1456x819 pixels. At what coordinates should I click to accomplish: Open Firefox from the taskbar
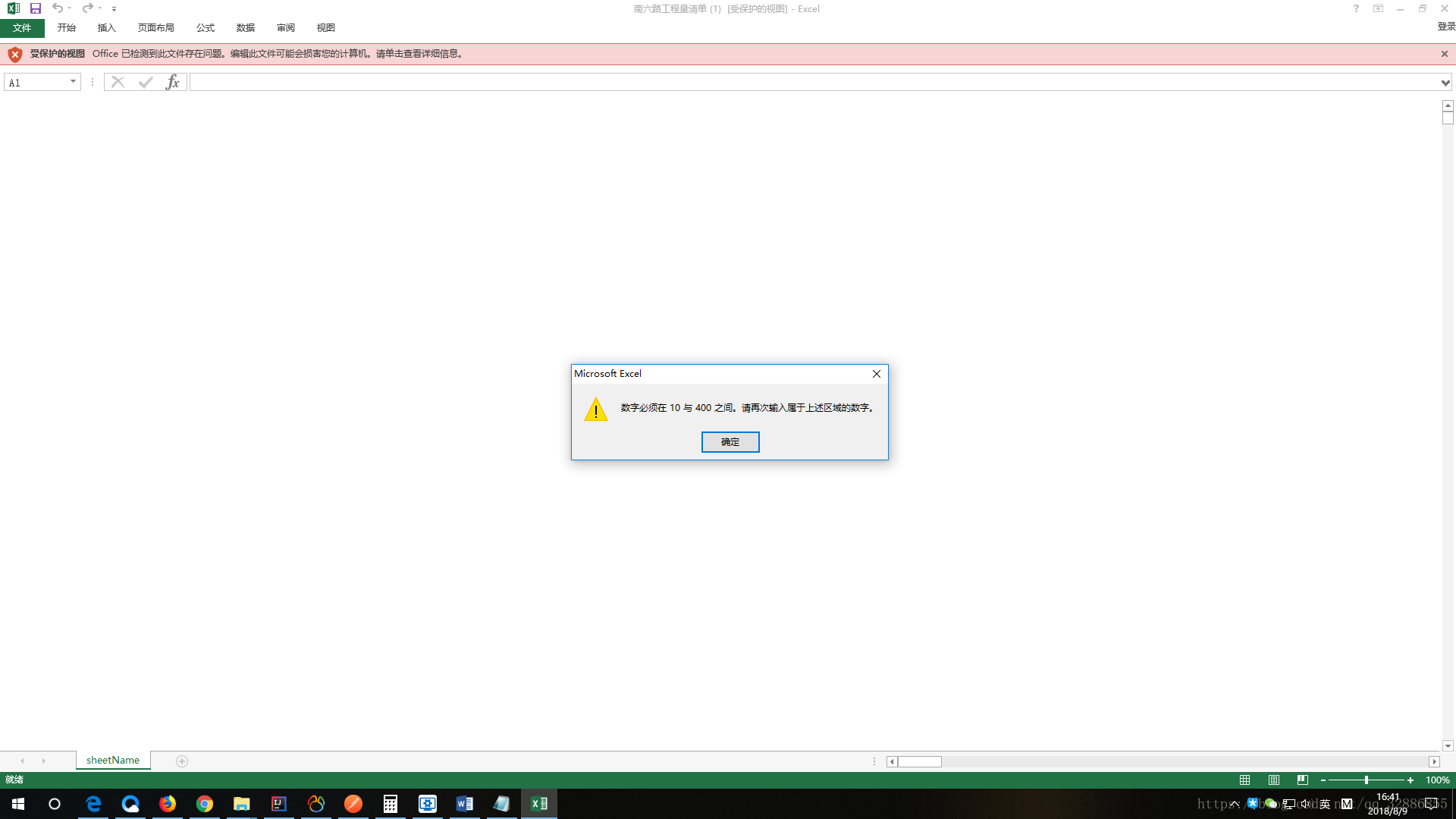168,804
